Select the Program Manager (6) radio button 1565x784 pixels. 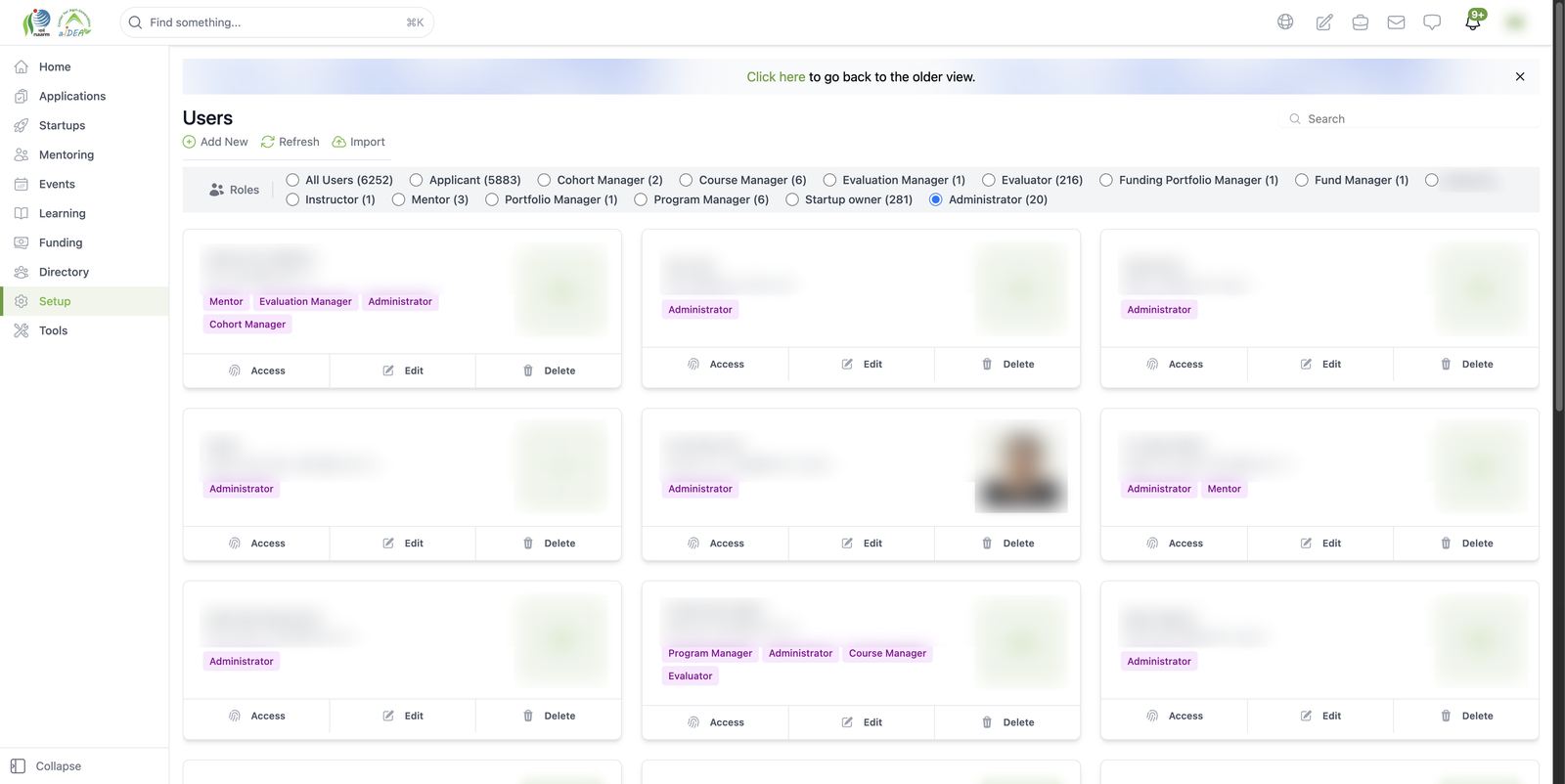click(641, 199)
